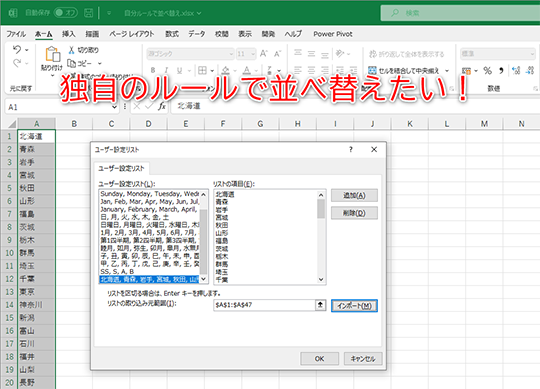Select the SS, S, A, B custom list
The height and width of the screenshot is (389, 540).
(149, 272)
